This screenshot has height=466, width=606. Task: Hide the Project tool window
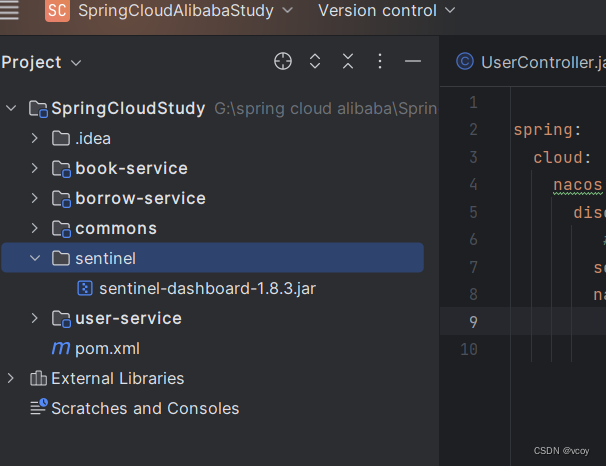coord(412,62)
